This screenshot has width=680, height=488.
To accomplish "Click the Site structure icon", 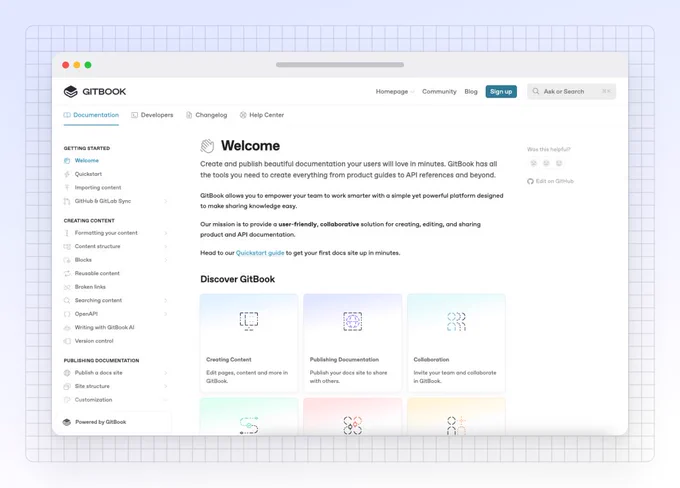I will click(67, 386).
